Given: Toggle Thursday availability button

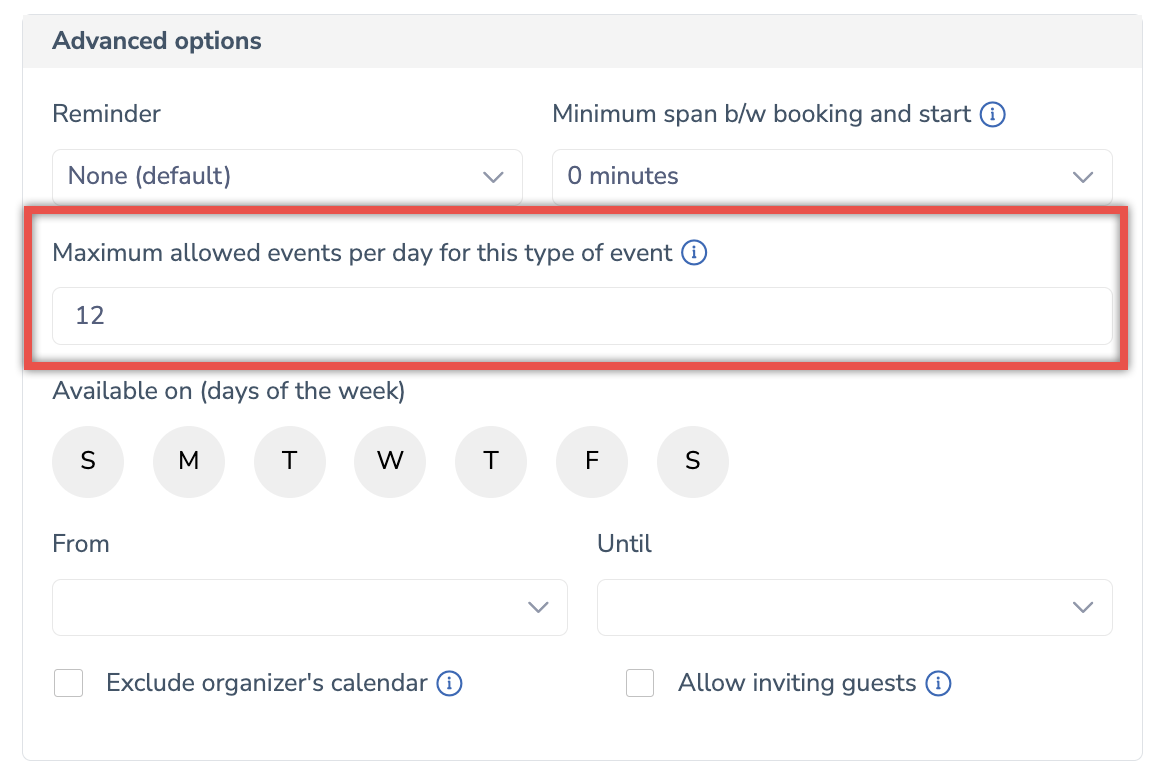Looking at the screenshot, I should click(491, 461).
